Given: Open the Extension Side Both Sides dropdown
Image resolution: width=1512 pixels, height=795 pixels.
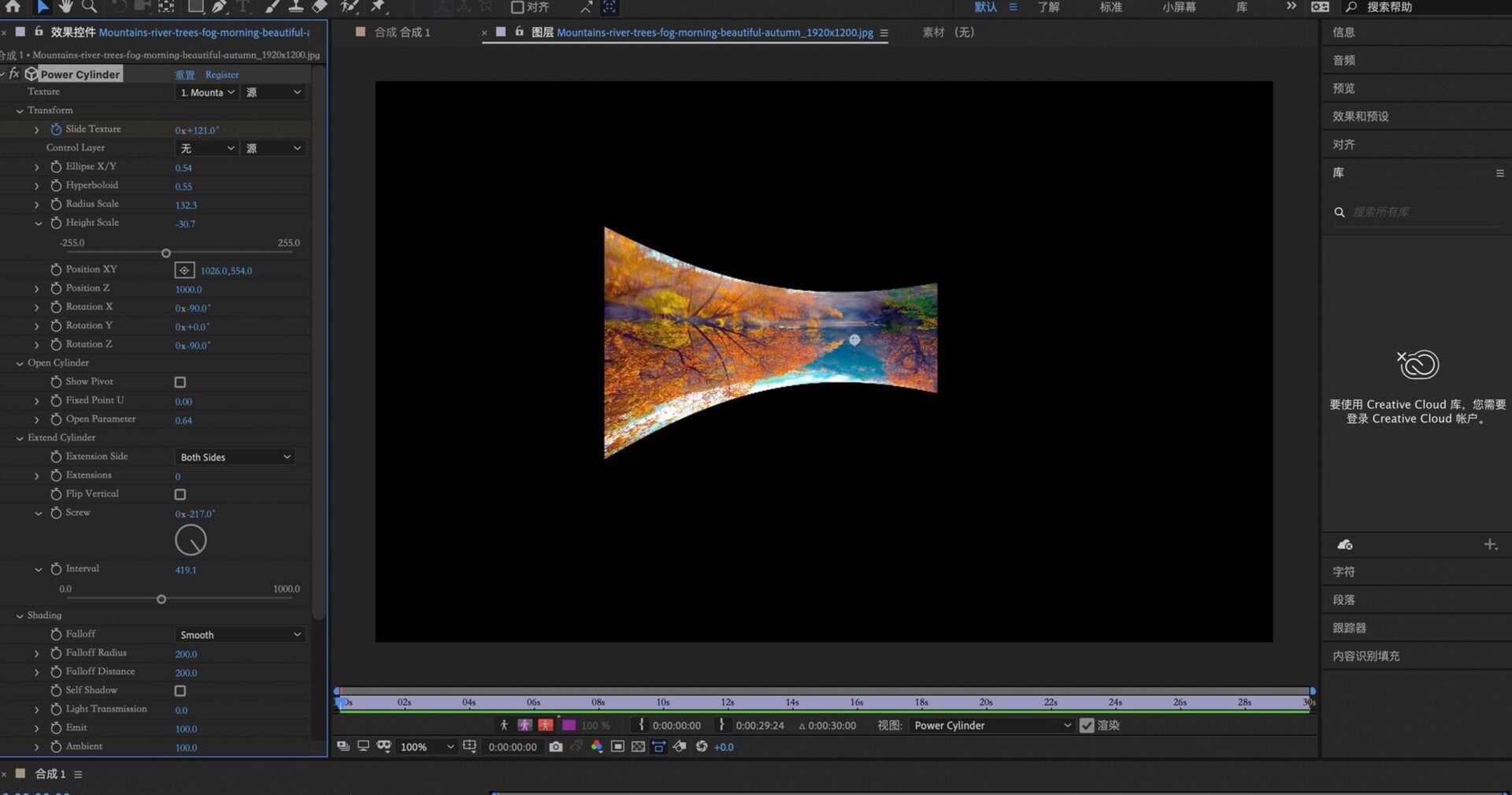Looking at the screenshot, I should tap(235, 457).
